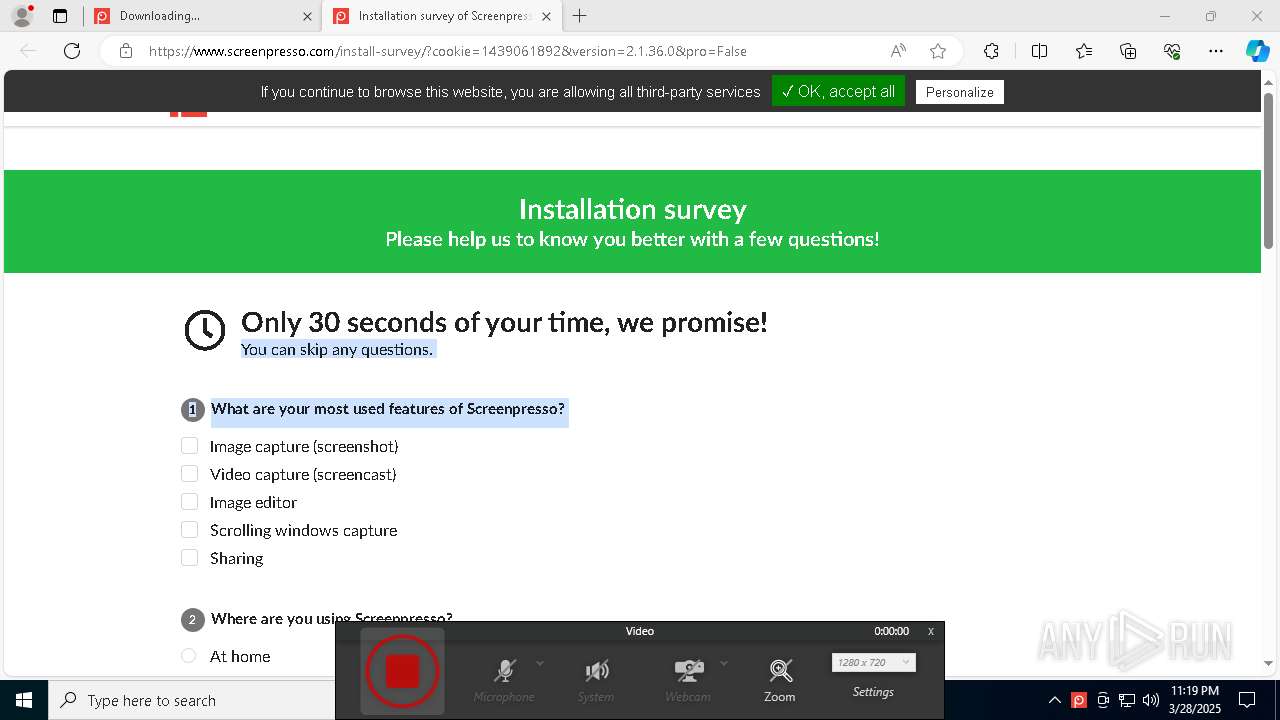The width and height of the screenshot is (1280, 720).
Task: Stop the Screenpresso video recording
Action: pyautogui.click(x=402, y=671)
